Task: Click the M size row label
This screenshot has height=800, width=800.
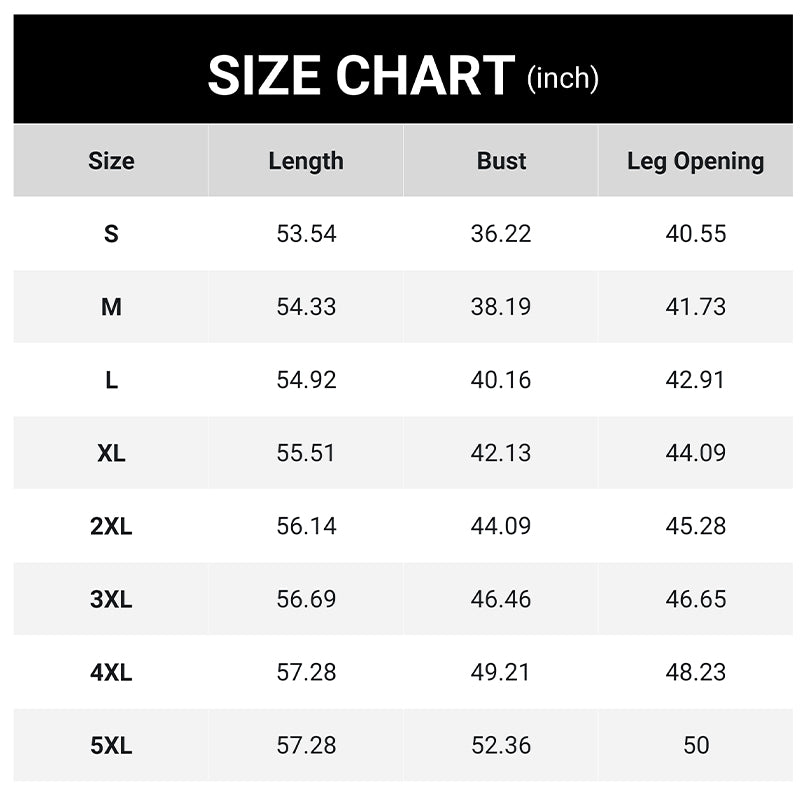Action: [111, 307]
